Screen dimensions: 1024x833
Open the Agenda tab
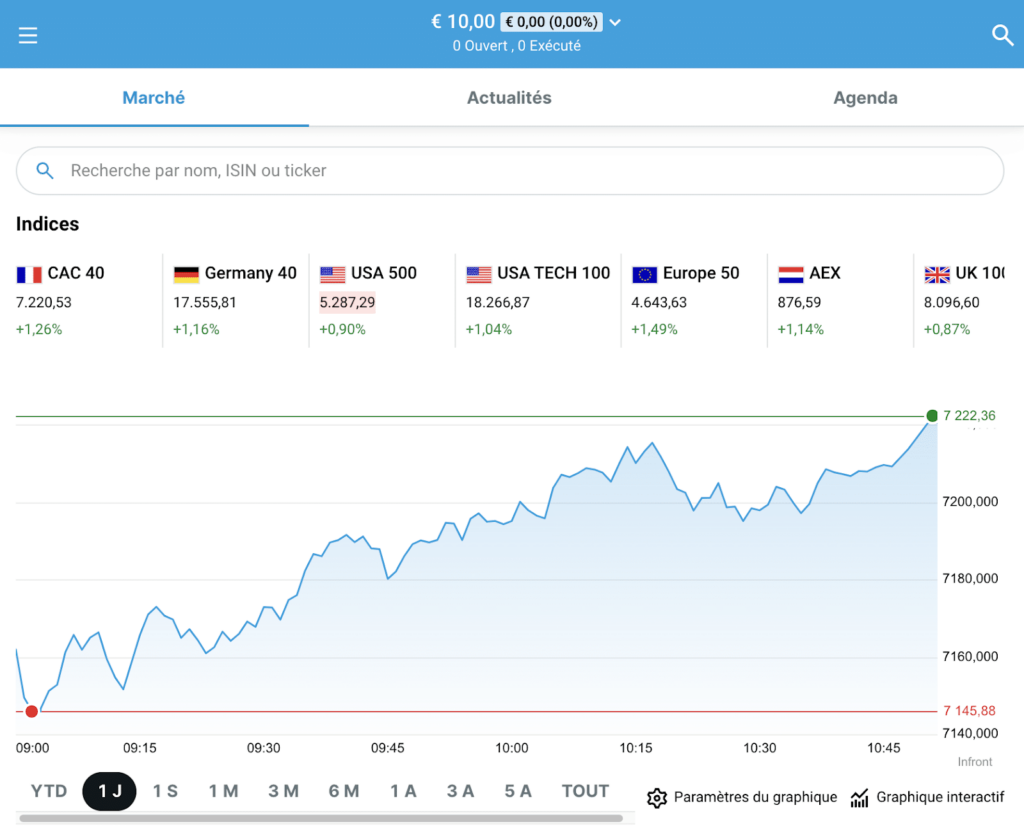(x=865, y=98)
